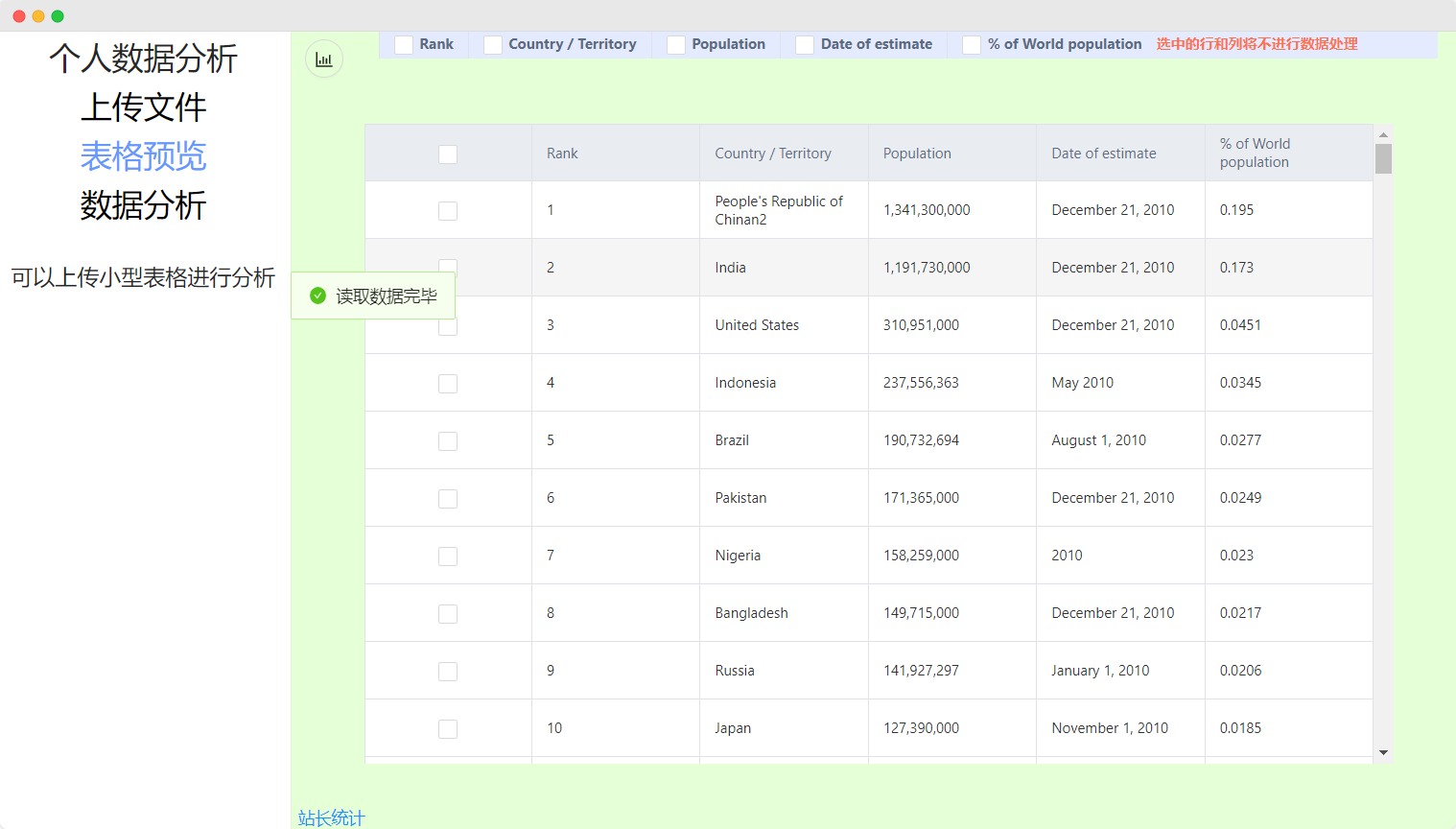This screenshot has width=1456, height=829.
Task: Open the 个人数据分析 title link
Action: click(x=144, y=59)
